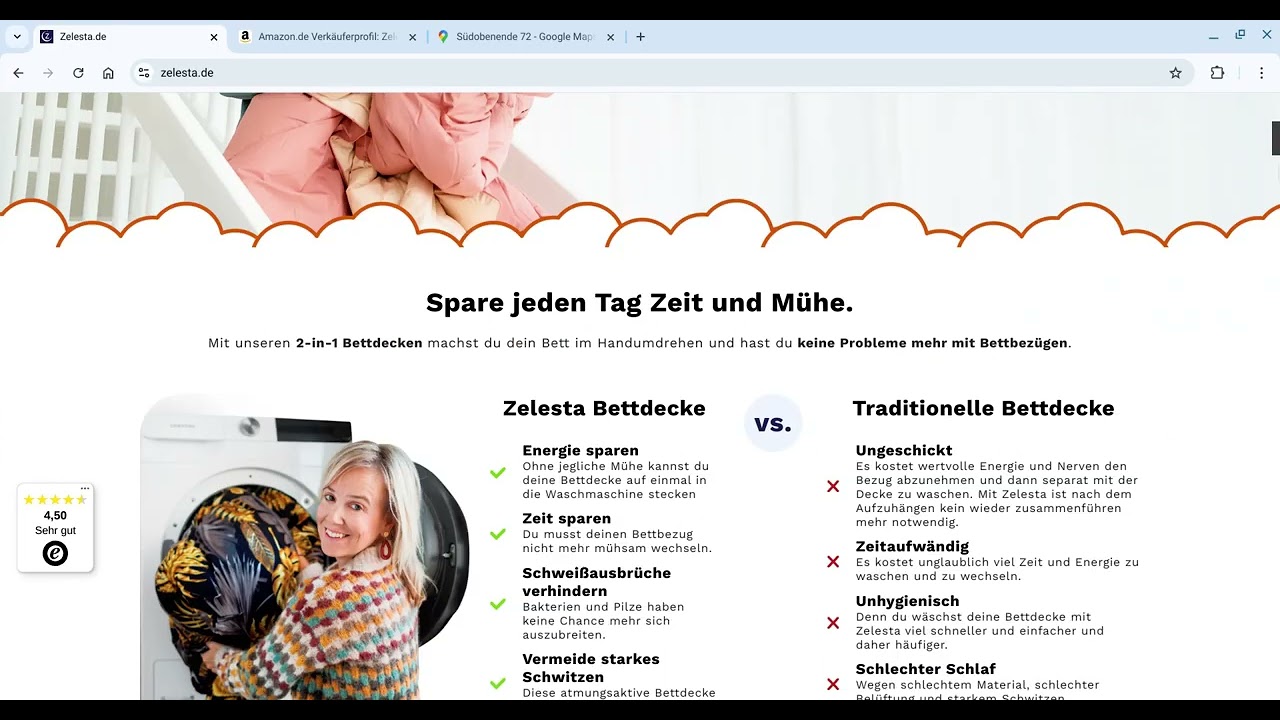1280x720 pixels.
Task: Close the Zelesta.de tab
Action: (x=213, y=37)
